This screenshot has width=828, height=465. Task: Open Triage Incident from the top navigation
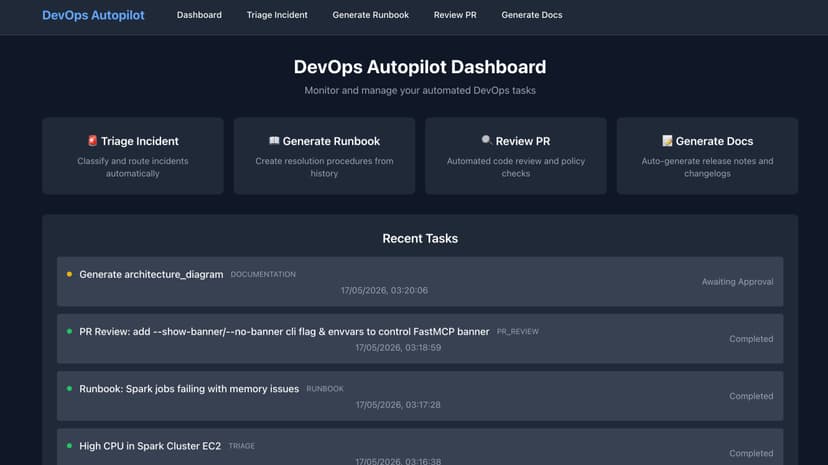(x=277, y=15)
